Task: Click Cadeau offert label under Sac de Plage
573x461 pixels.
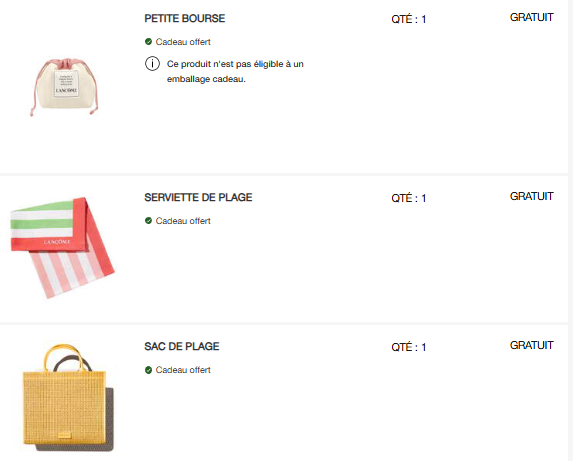Action: click(x=183, y=370)
